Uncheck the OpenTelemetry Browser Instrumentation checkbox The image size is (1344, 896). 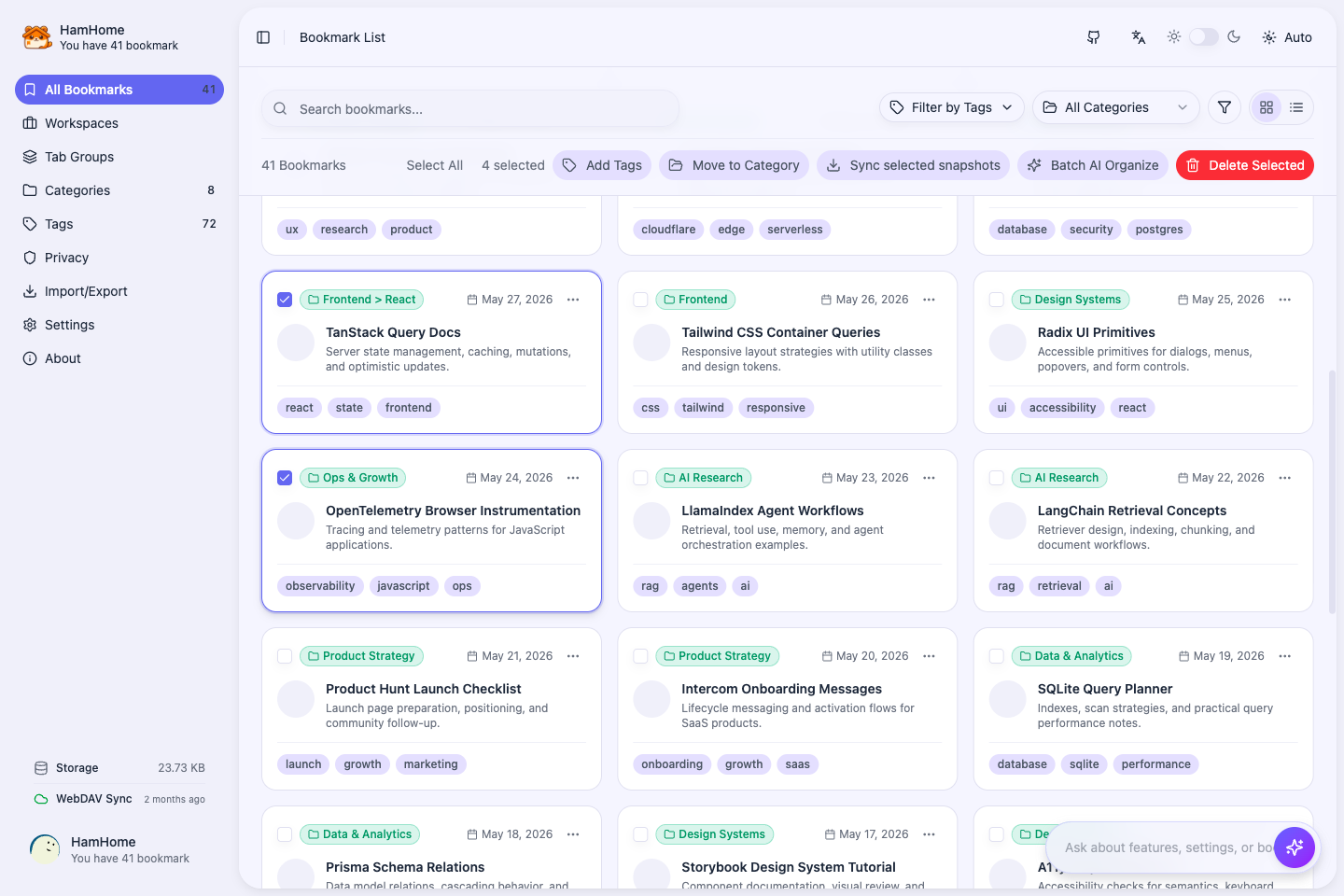(285, 478)
